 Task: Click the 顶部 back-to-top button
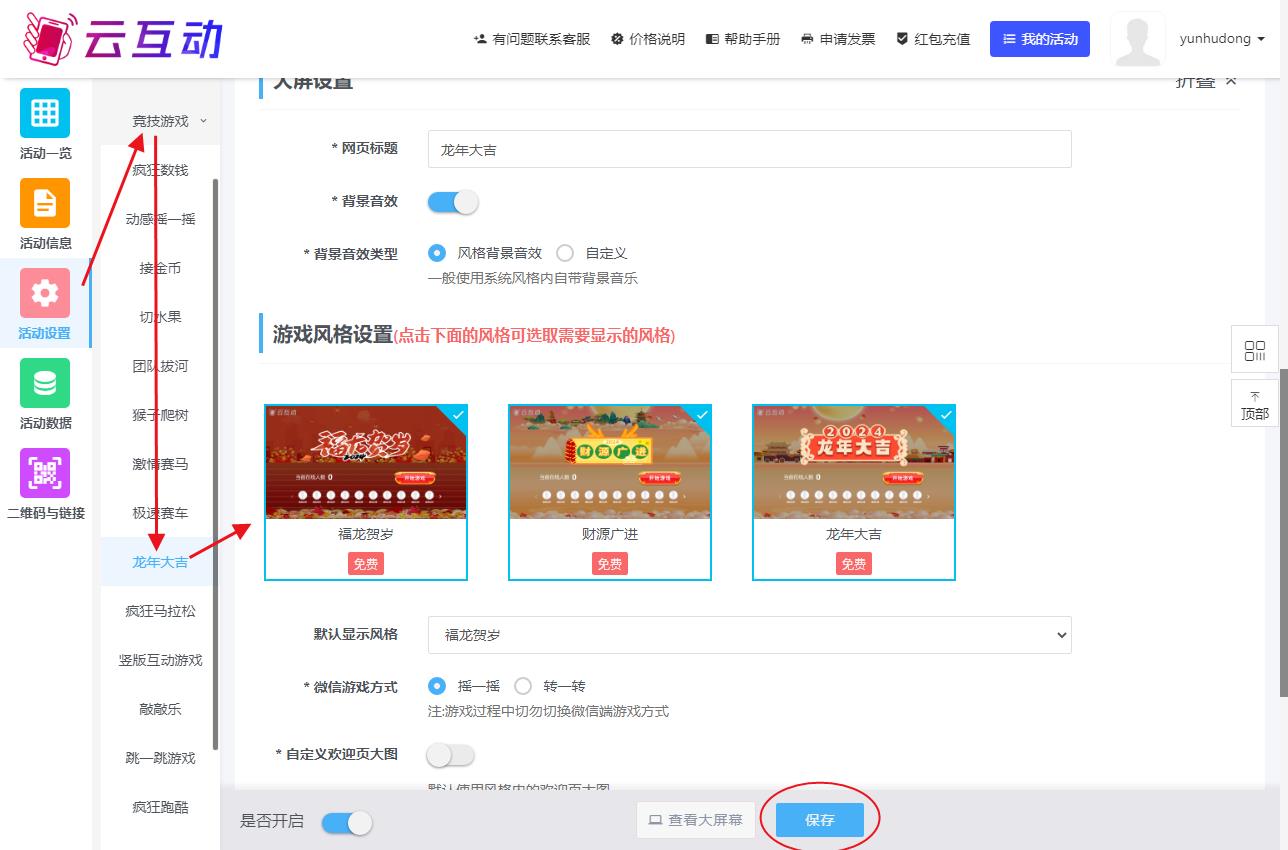click(1255, 404)
